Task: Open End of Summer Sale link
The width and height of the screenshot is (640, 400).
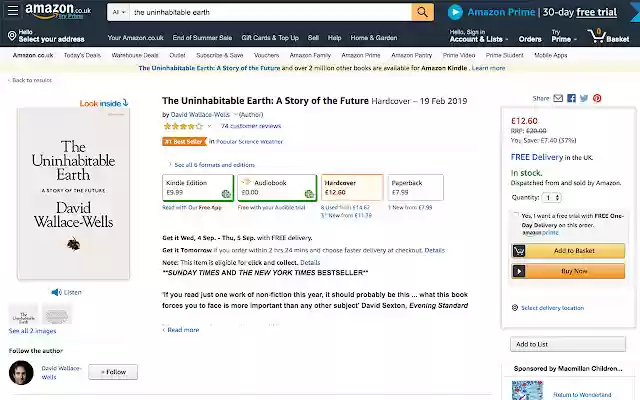Action: [202, 38]
